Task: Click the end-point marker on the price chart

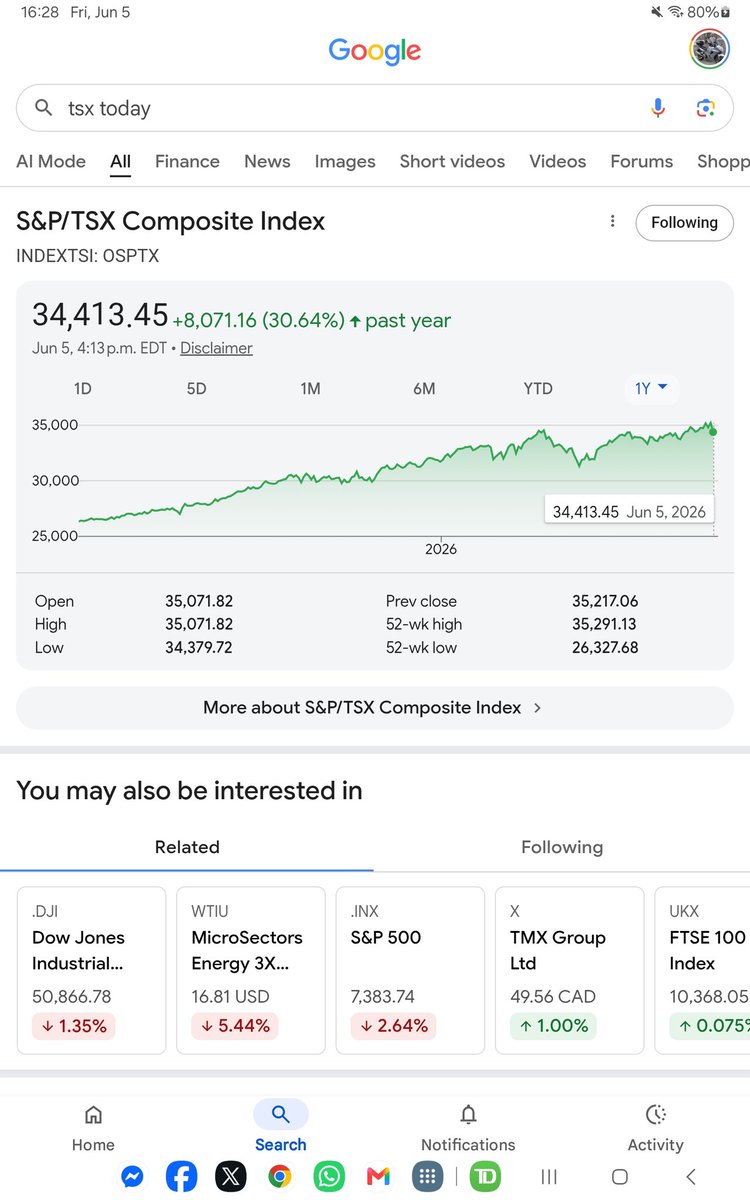Action: pyautogui.click(x=712, y=431)
